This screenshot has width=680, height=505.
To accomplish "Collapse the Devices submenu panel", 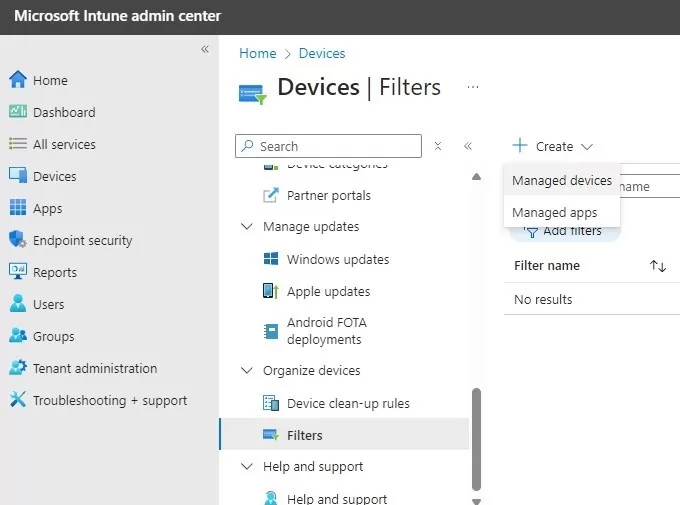I will click(x=468, y=146).
